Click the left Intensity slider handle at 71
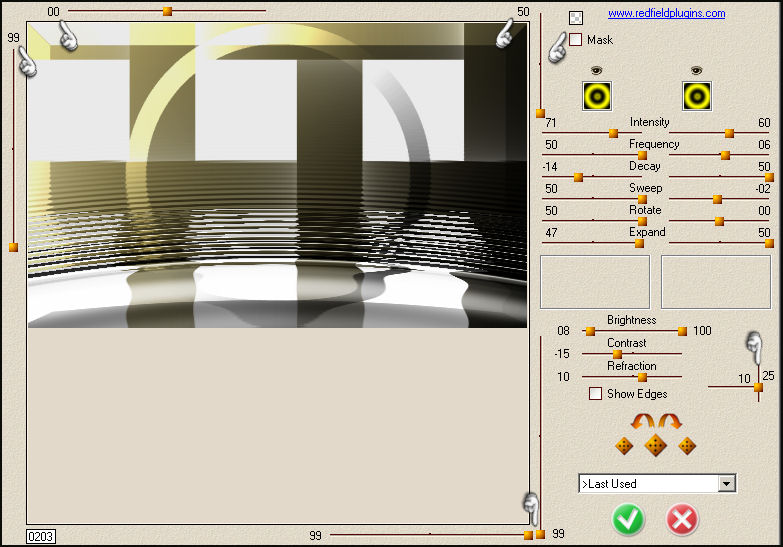This screenshot has height=547, width=783. click(614, 133)
